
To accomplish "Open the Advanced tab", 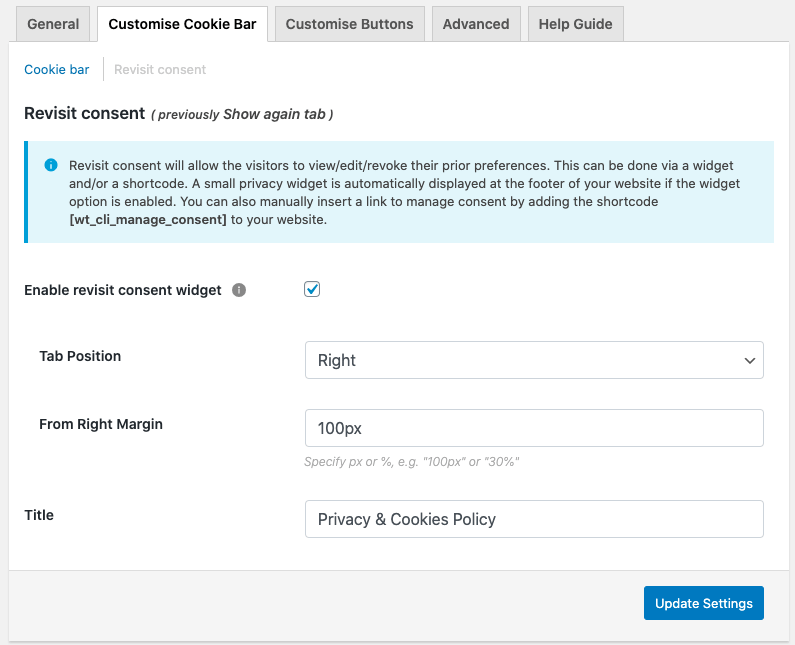I will click(x=476, y=24).
